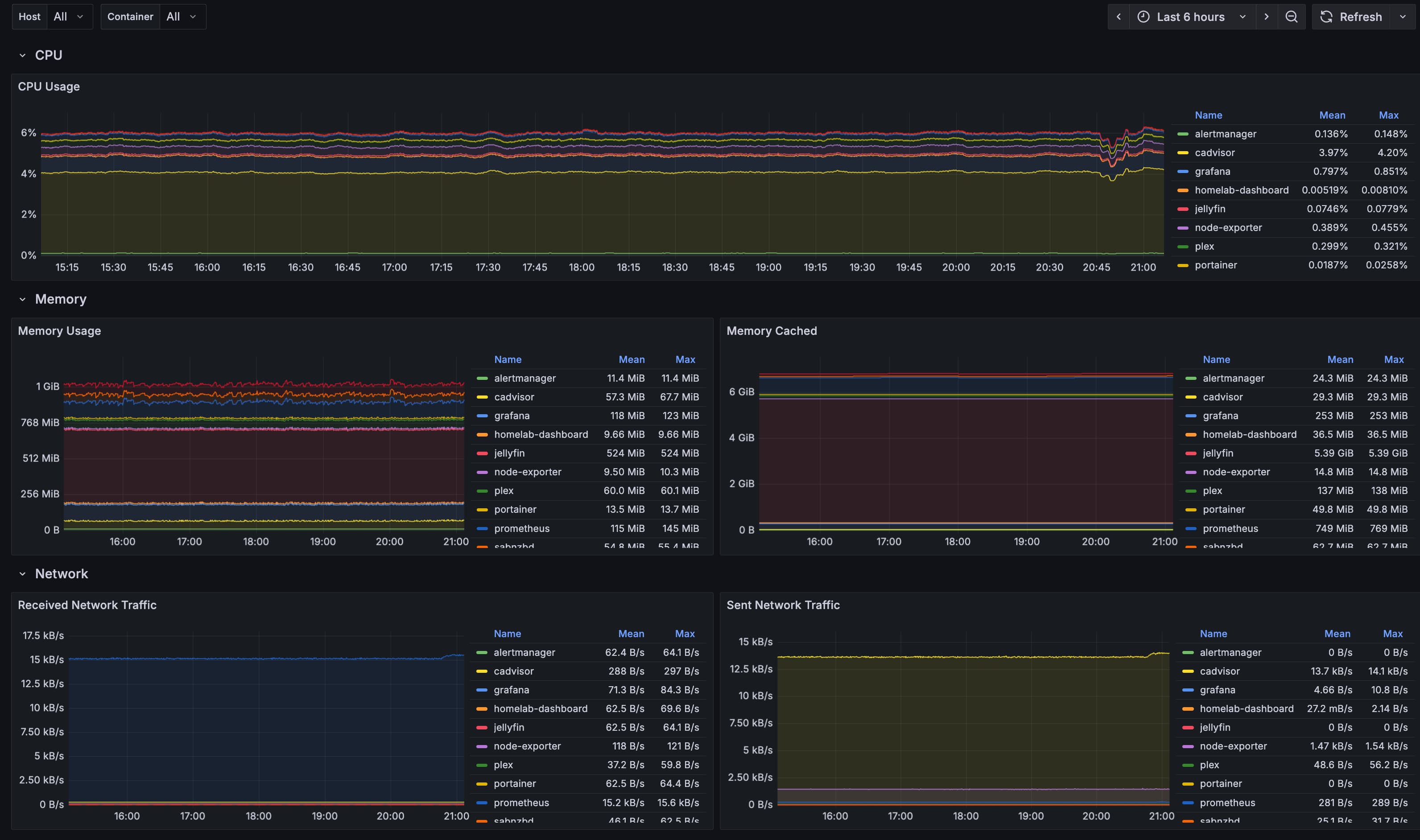Open the Container filter dropdown

coord(182,16)
